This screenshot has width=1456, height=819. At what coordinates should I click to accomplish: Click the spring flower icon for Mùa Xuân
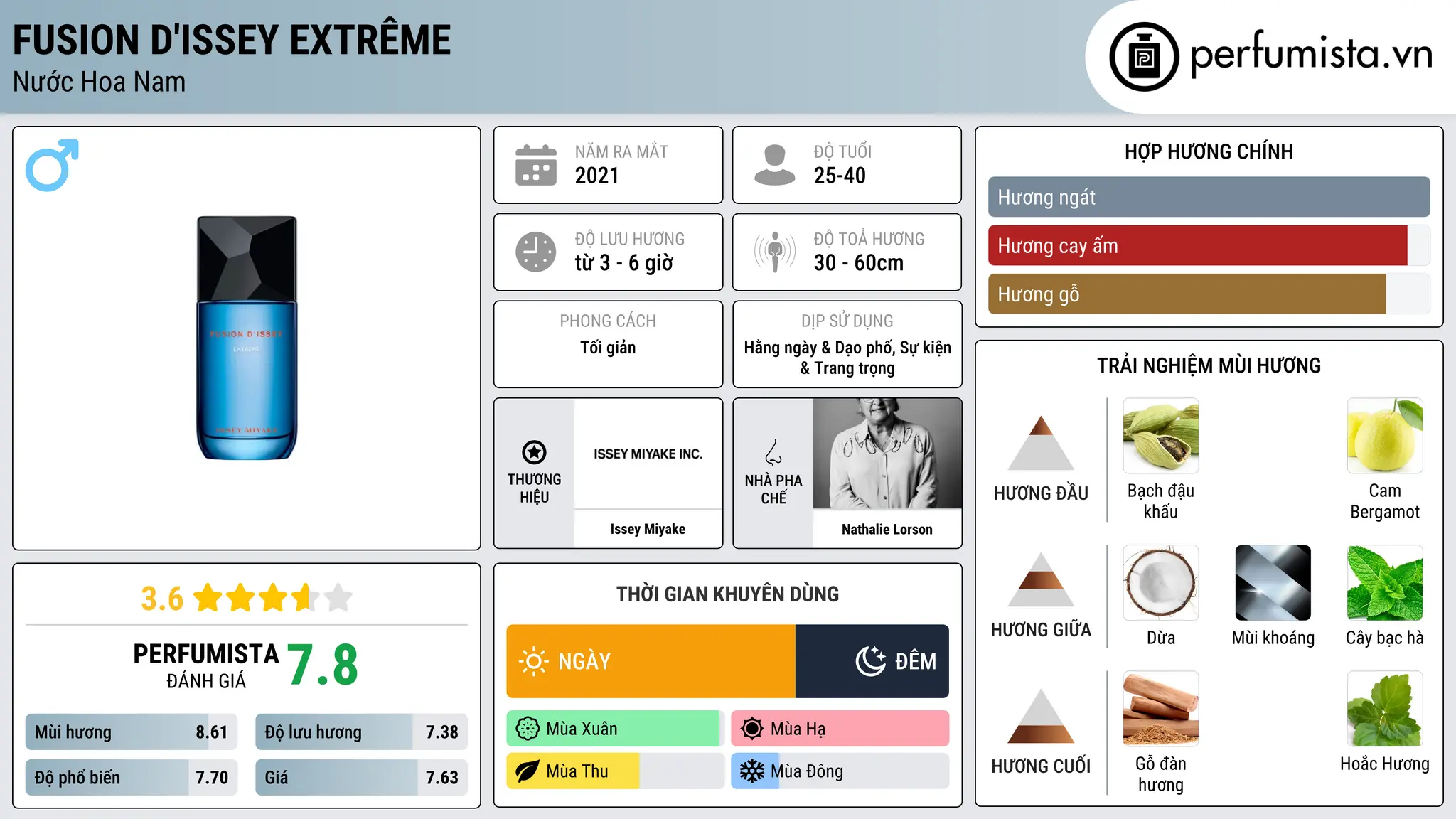tap(528, 729)
